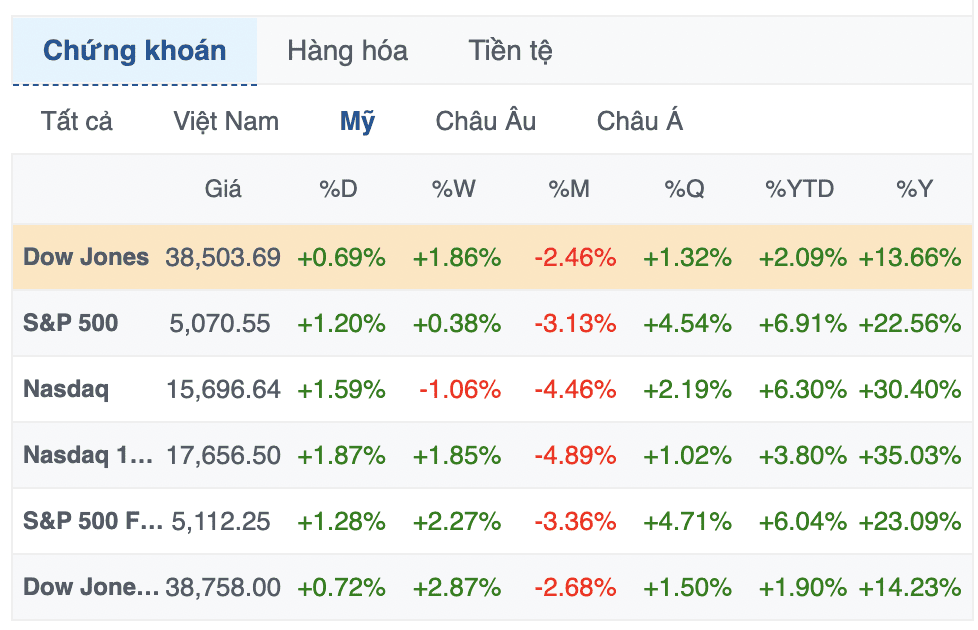Switch to Châu Âu markets
The image size is (978, 630).
(485, 121)
